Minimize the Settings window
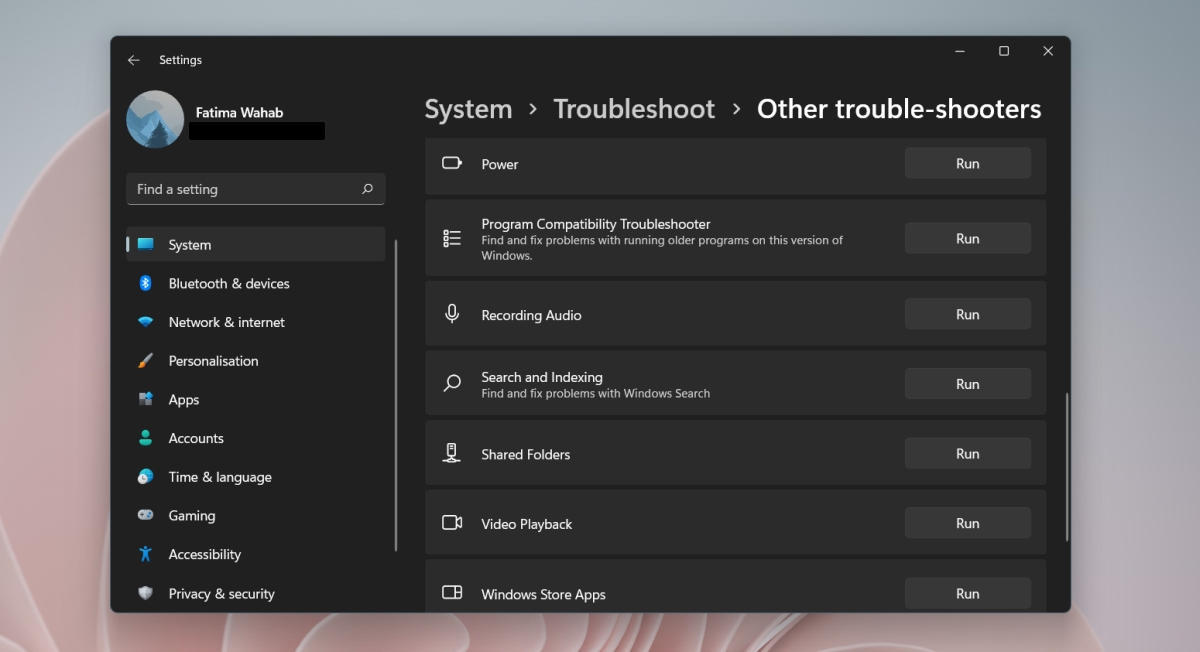Viewport: 1200px width, 652px height. (959, 51)
